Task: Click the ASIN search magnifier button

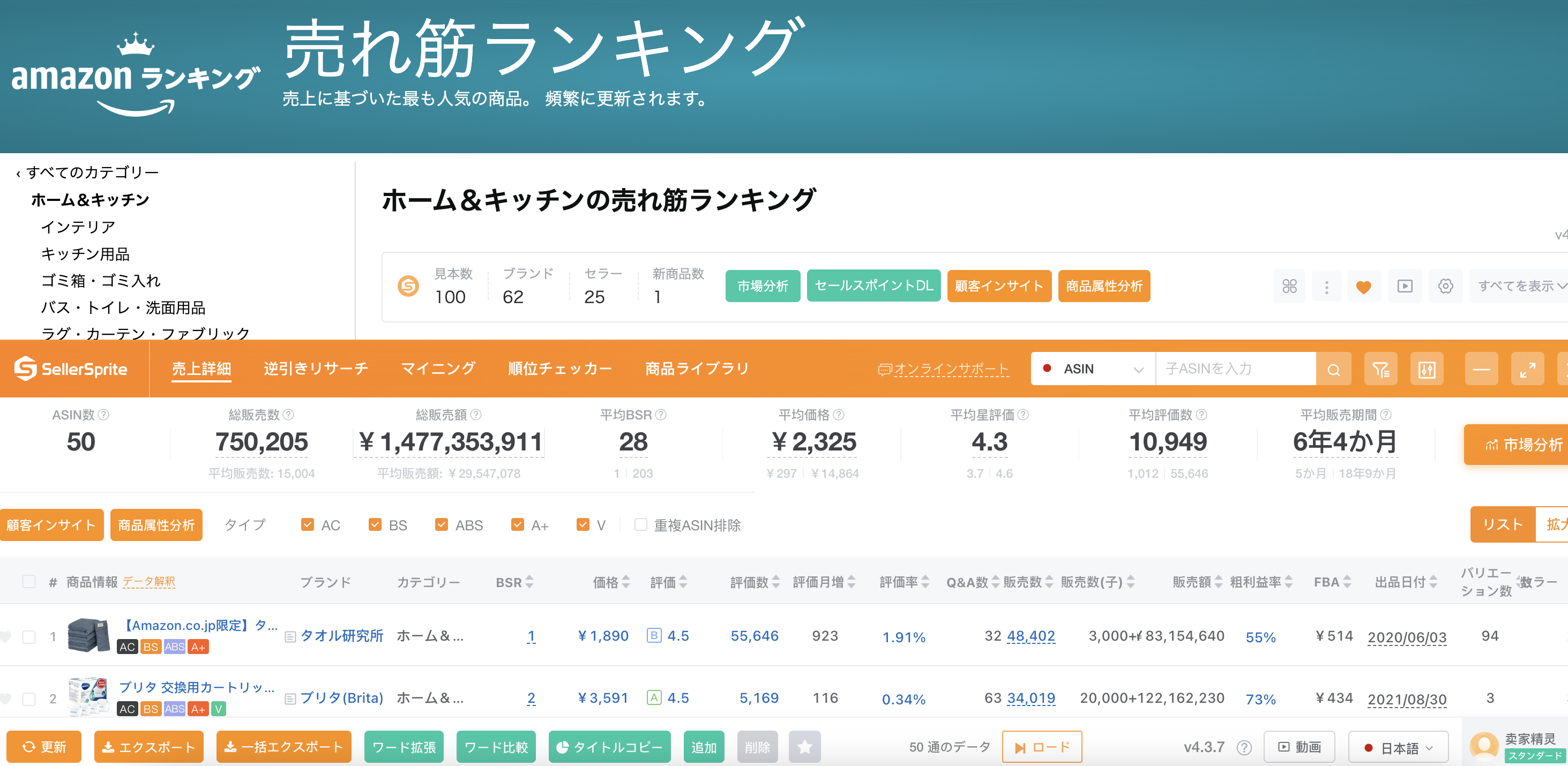Action: [1333, 369]
